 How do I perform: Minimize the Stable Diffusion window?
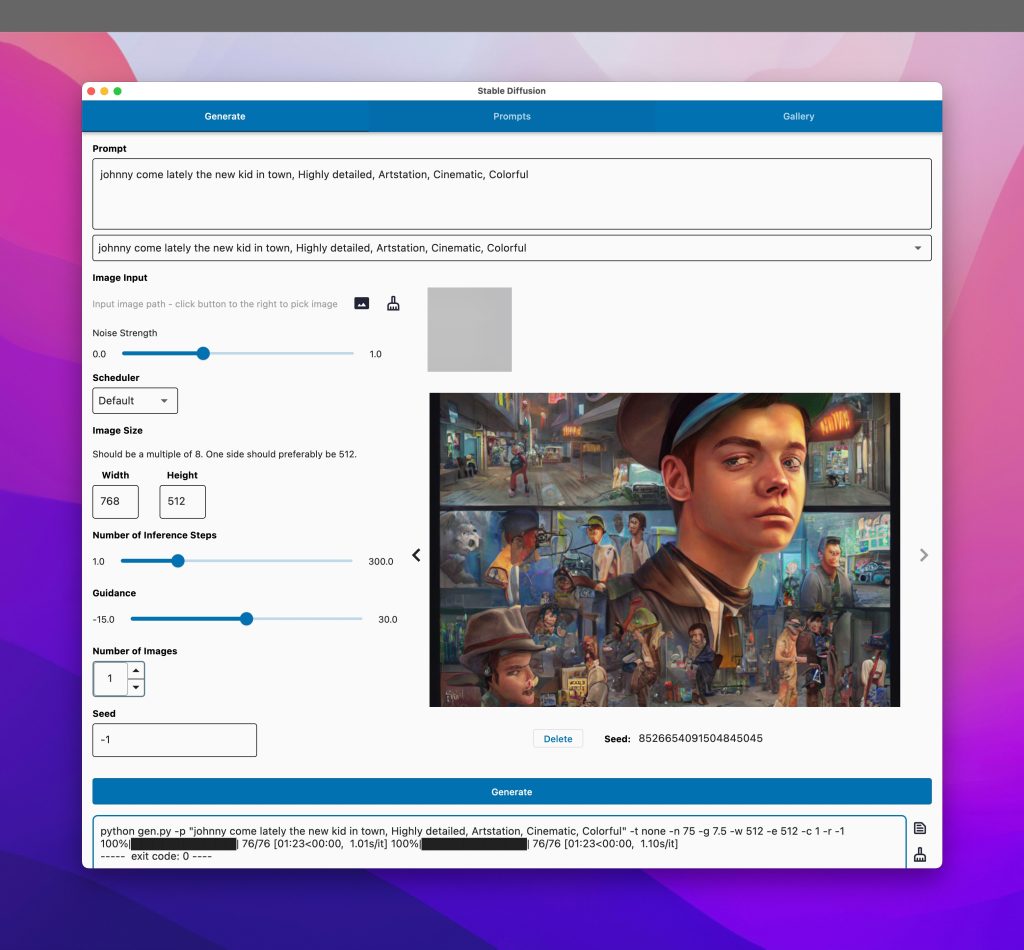[104, 91]
